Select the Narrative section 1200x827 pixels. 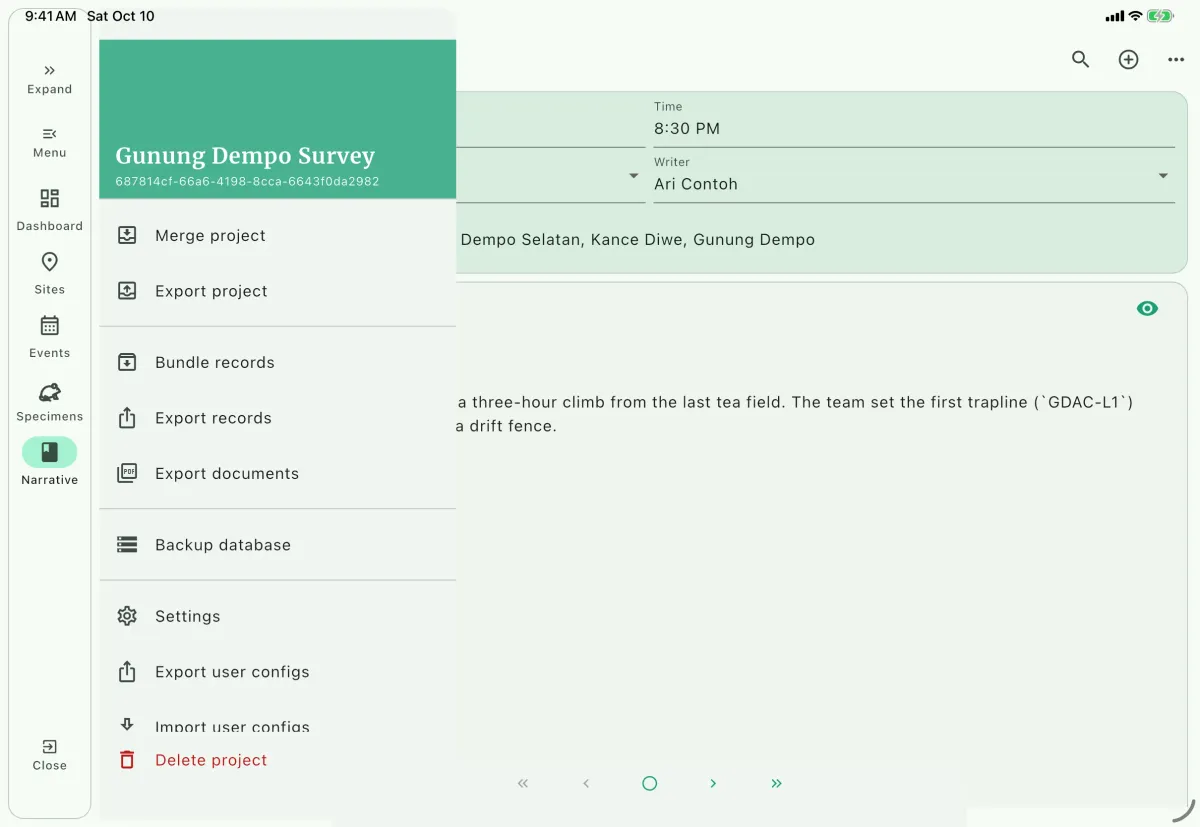(49, 463)
